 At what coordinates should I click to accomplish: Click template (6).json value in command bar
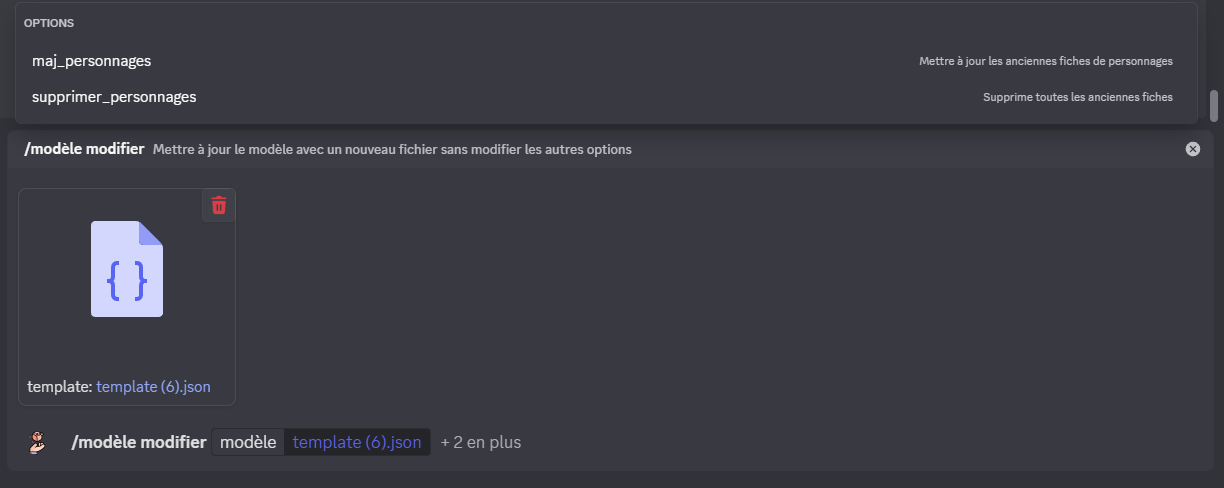pyautogui.click(x=357, y=442)
